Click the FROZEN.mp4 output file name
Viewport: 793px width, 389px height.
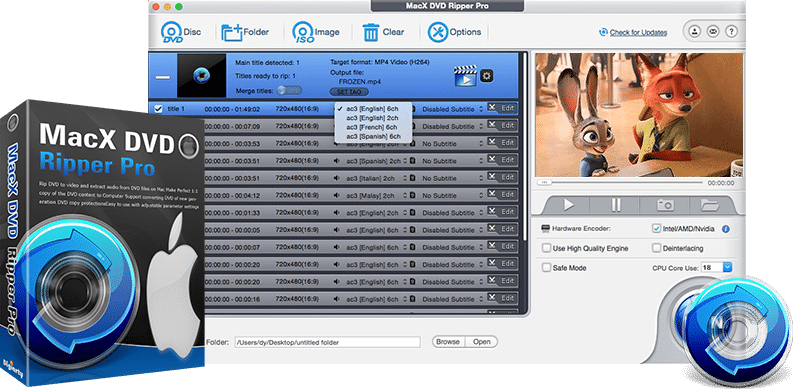point(360,81)
